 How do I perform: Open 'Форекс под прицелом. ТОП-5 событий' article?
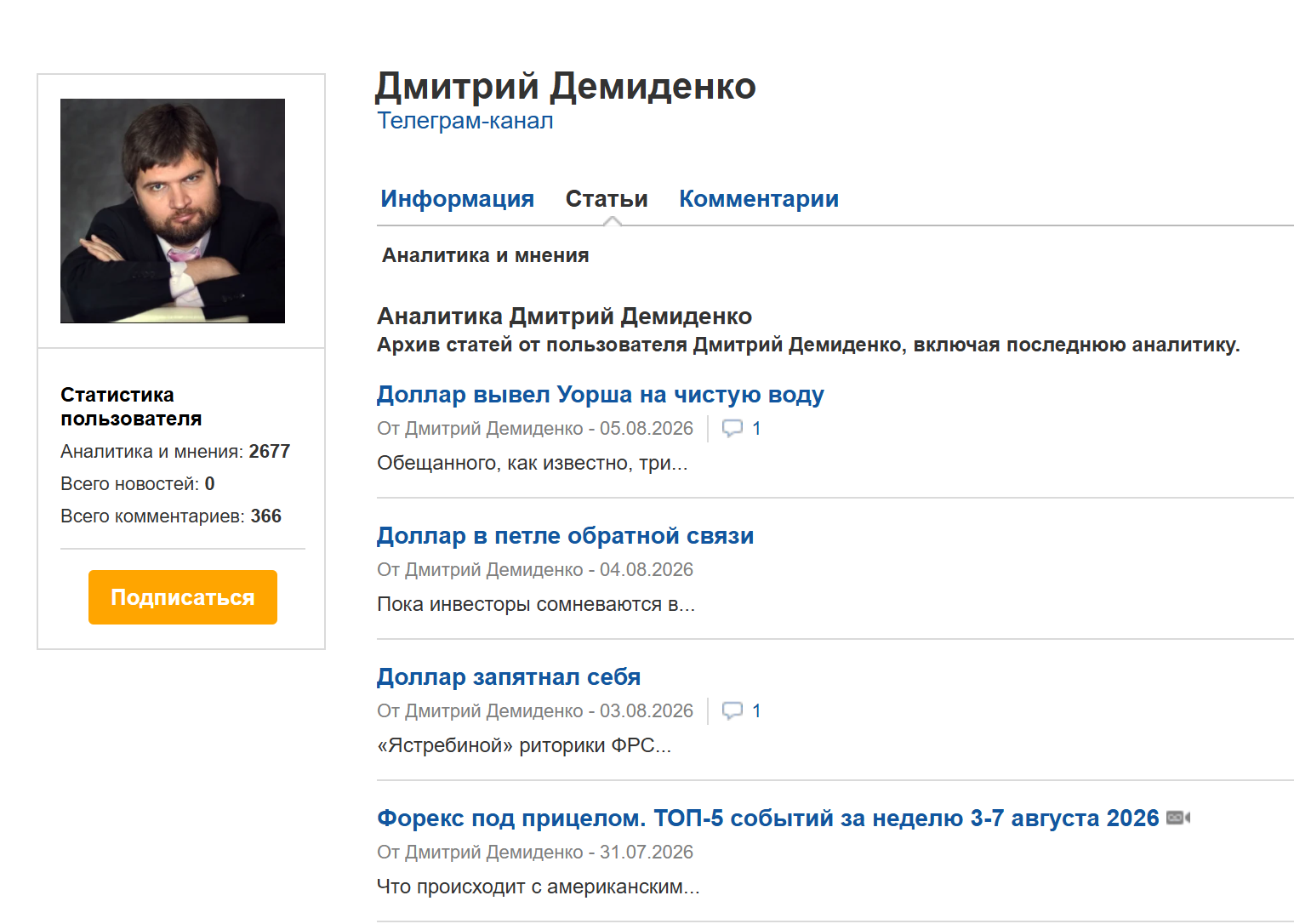point(767,818)
